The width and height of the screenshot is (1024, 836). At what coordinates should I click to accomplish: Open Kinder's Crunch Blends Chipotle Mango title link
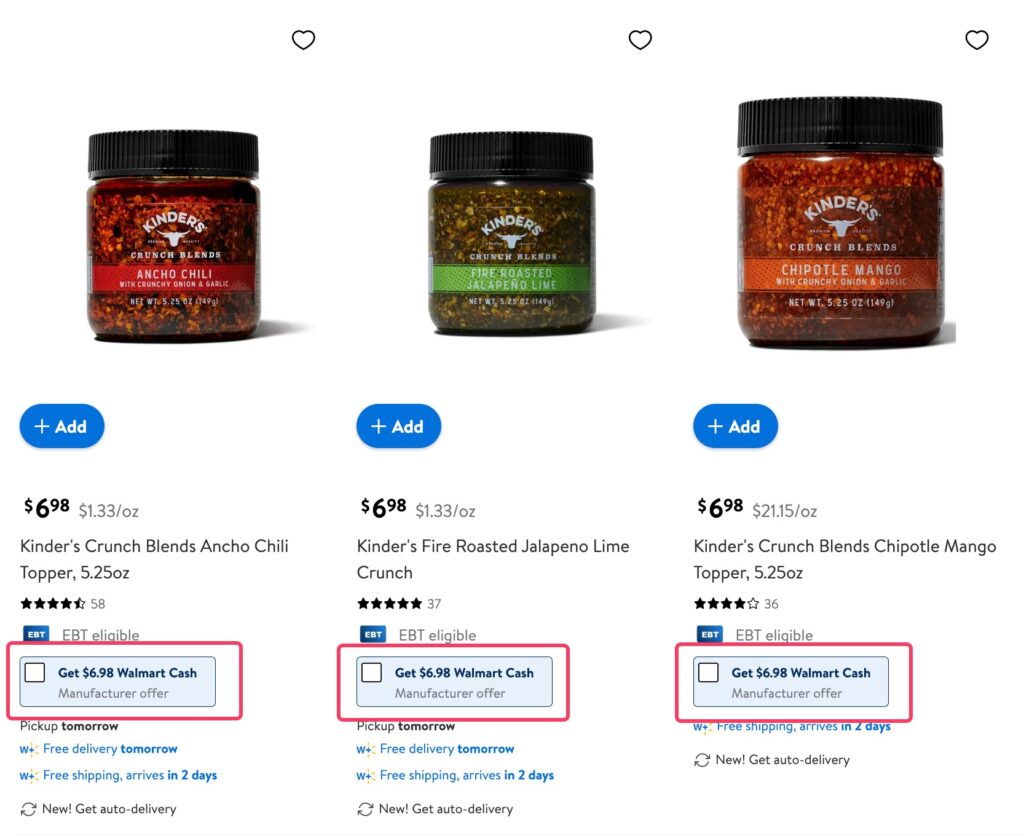(x=845, y=559)
